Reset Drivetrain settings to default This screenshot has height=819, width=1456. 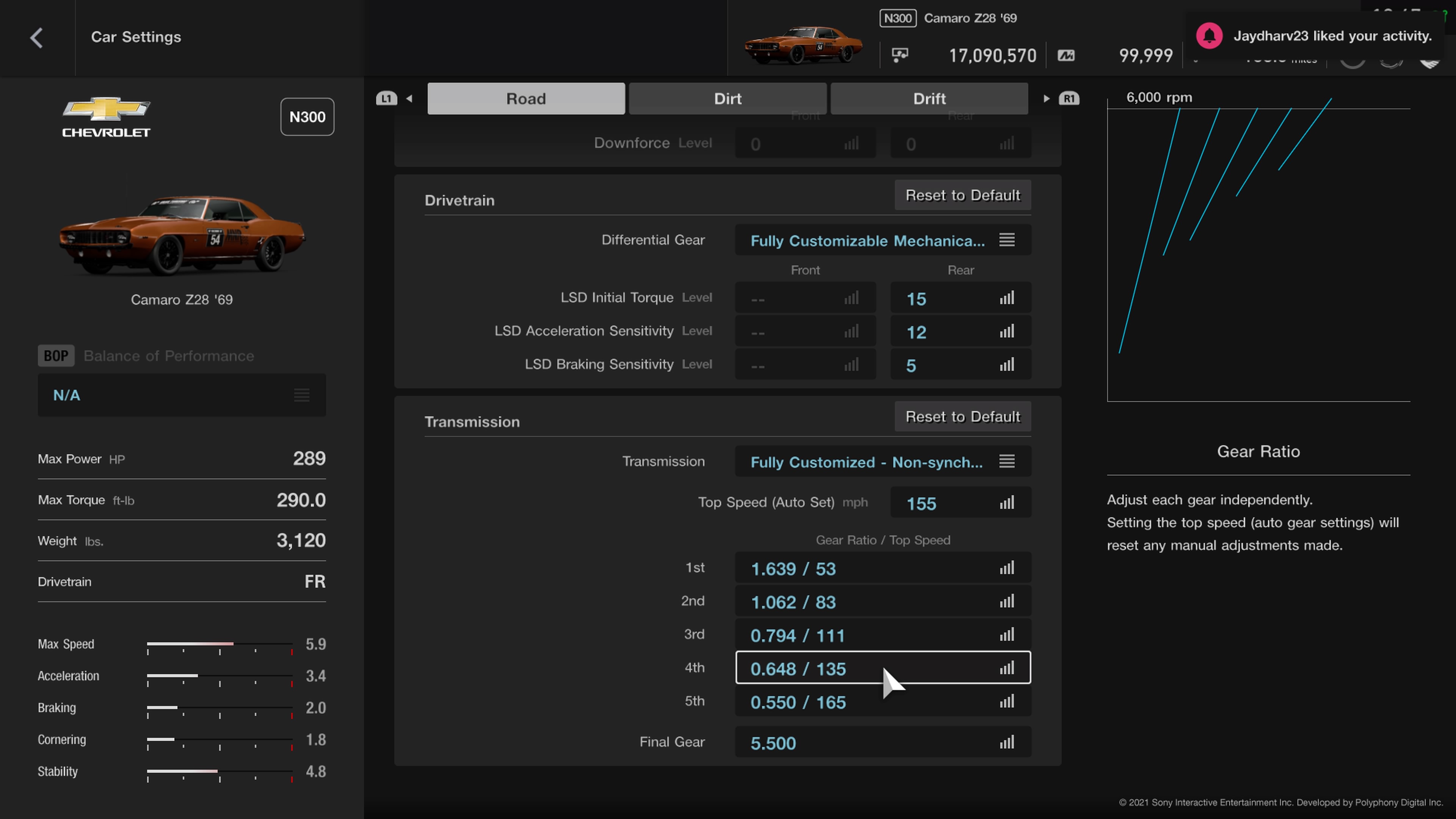point(963,195)
